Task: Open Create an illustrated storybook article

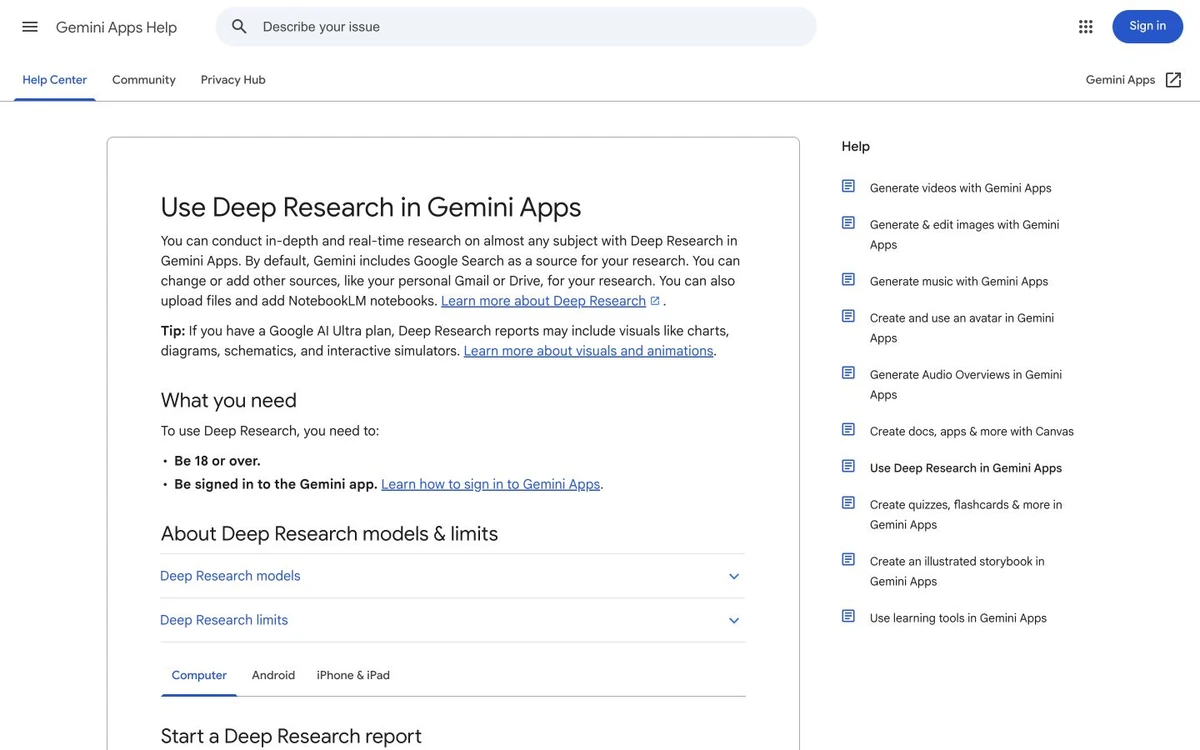Action: click(957, 571)
